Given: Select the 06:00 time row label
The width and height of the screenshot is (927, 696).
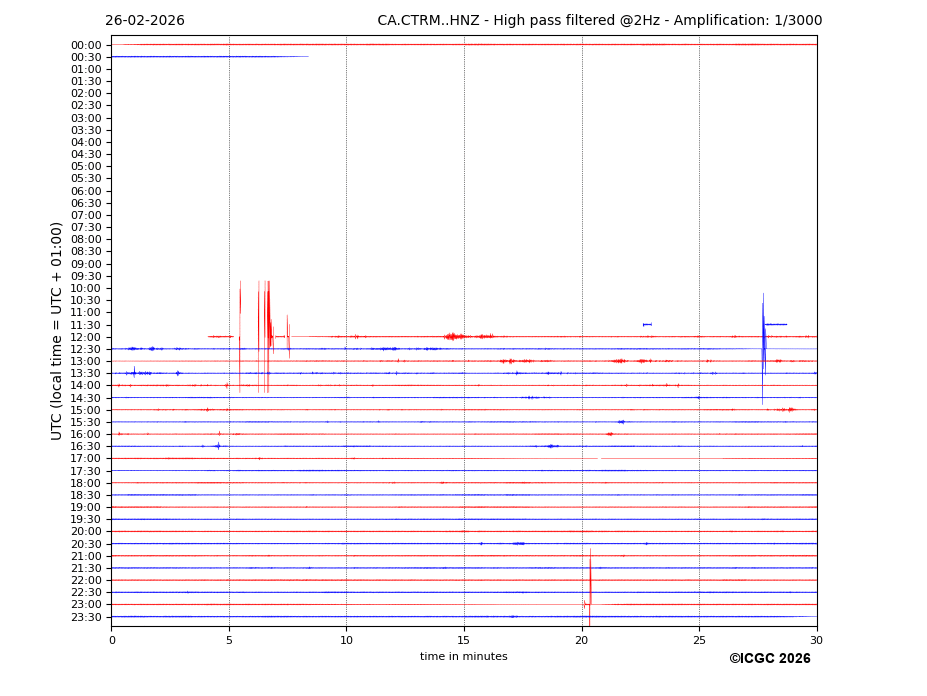Looking at the screenshot, I should tap(86, 191).
